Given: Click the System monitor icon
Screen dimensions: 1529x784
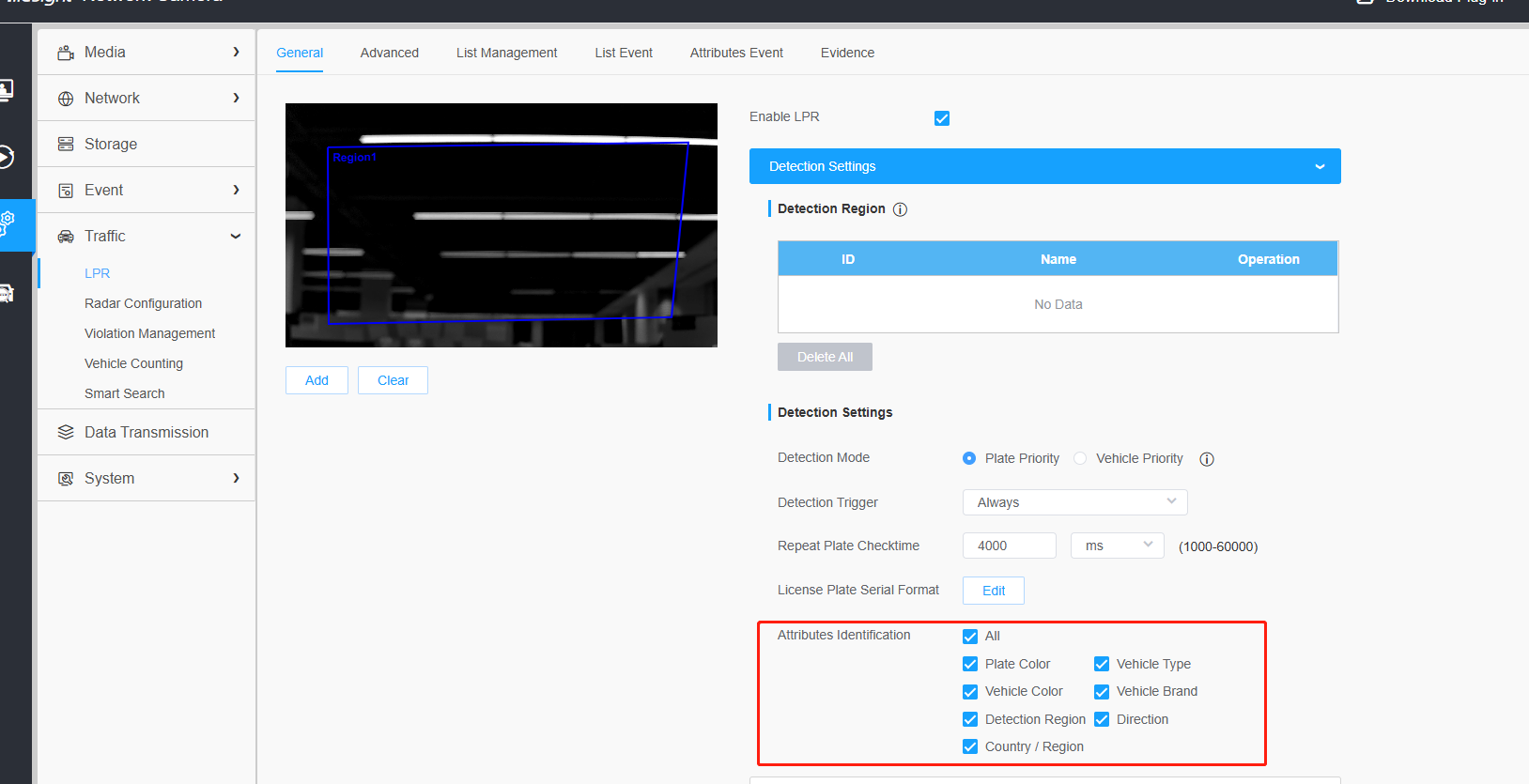Looking at the screenshot, I should coord(66,479).
